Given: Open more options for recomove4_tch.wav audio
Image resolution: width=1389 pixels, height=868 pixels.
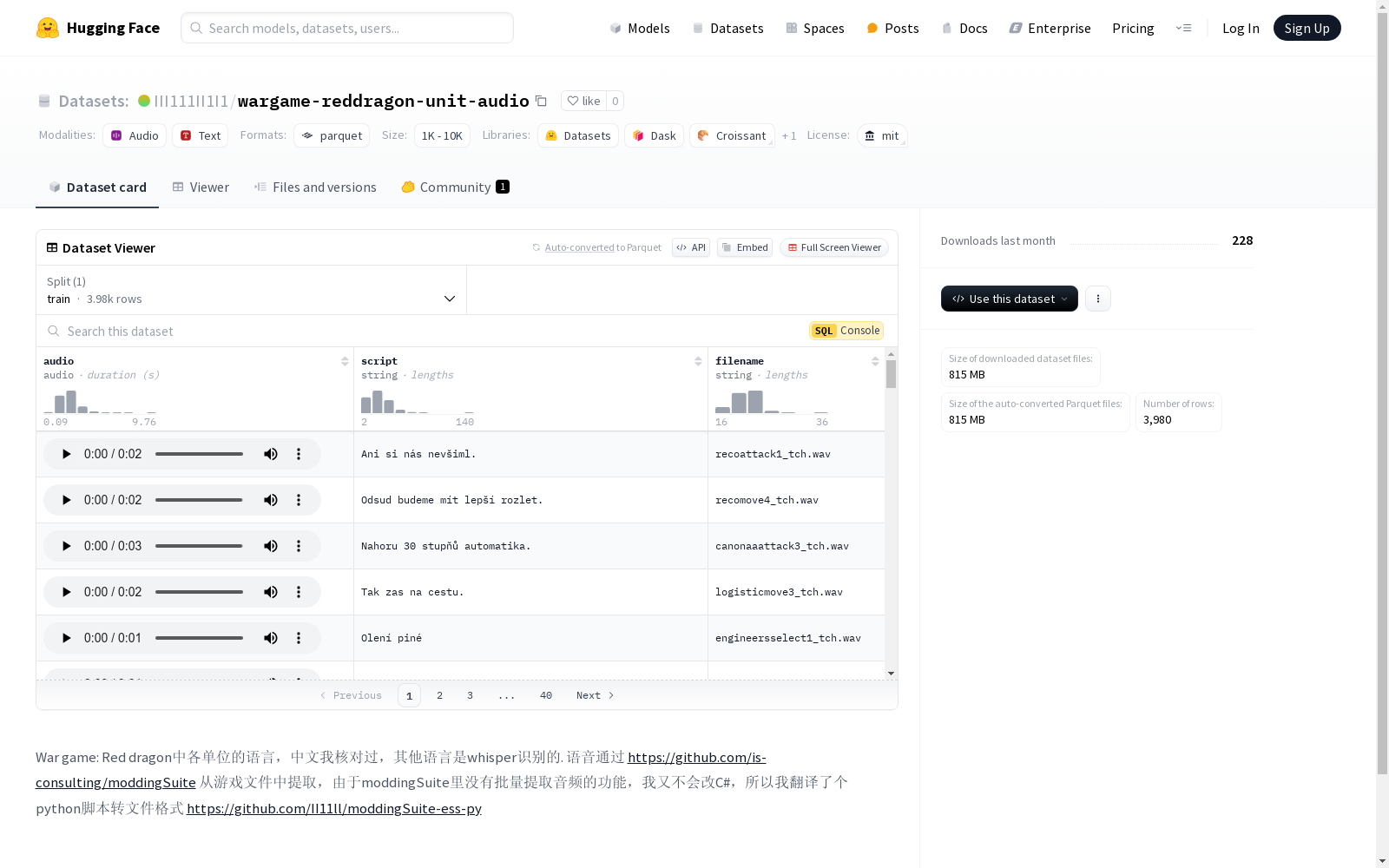Looking at the screenshot, I should (299, 500).
